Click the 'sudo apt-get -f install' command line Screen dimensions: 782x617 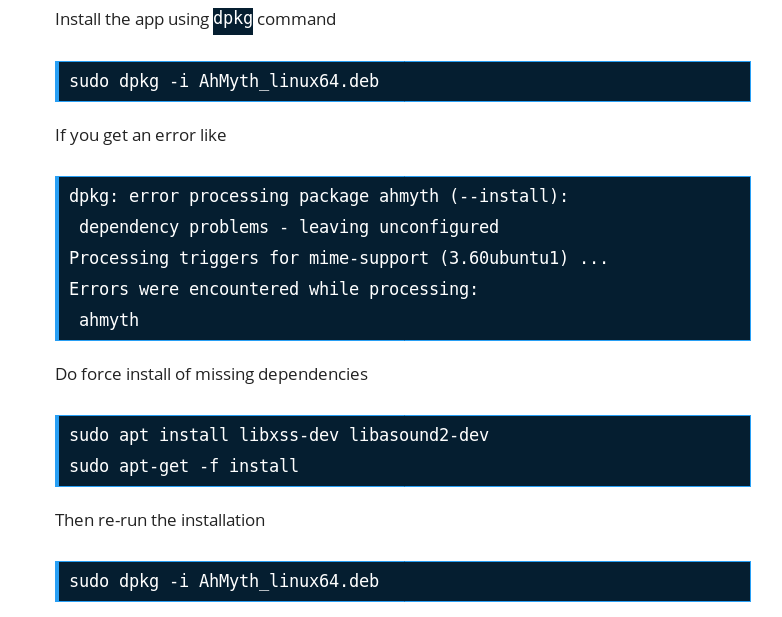coord(184,466)
